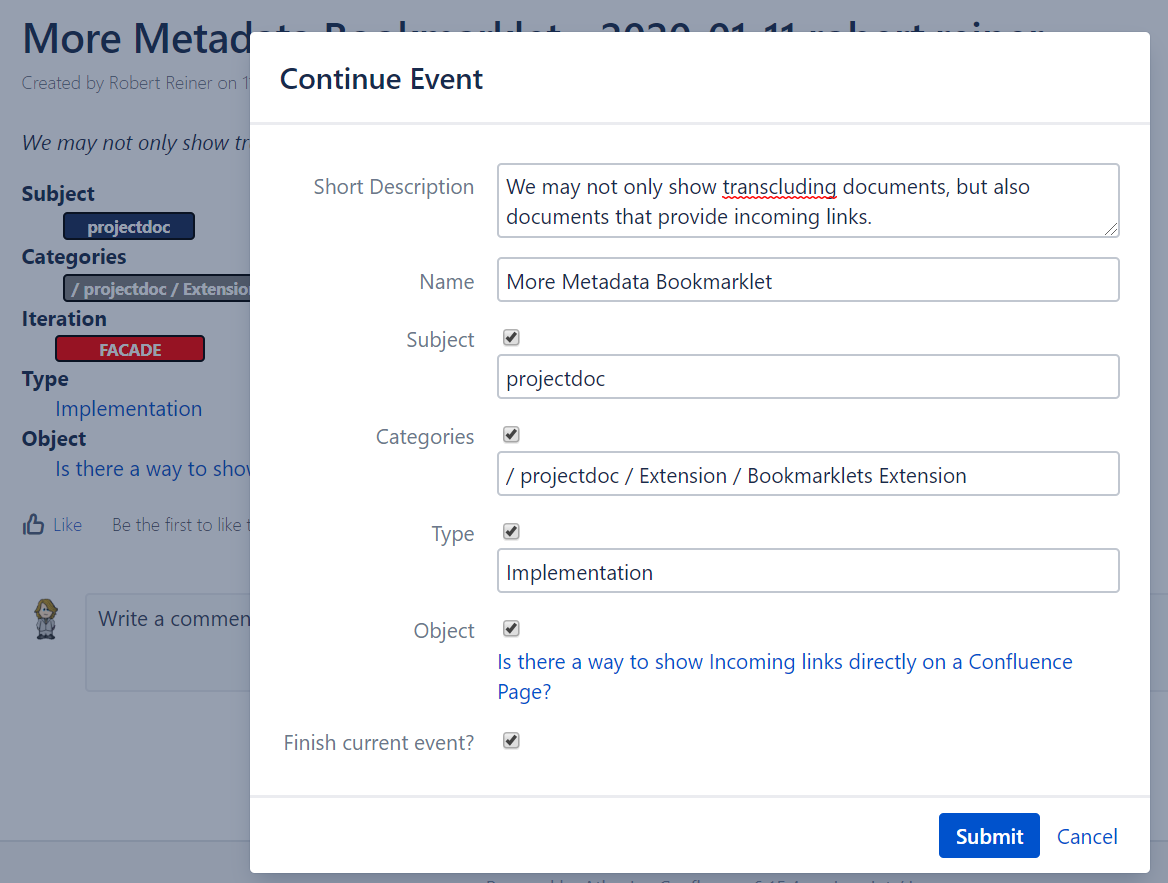This screenshot has width=1168, height=883.
Task: Uncheck the Object checkbox
Action: (x=511, y=629)
